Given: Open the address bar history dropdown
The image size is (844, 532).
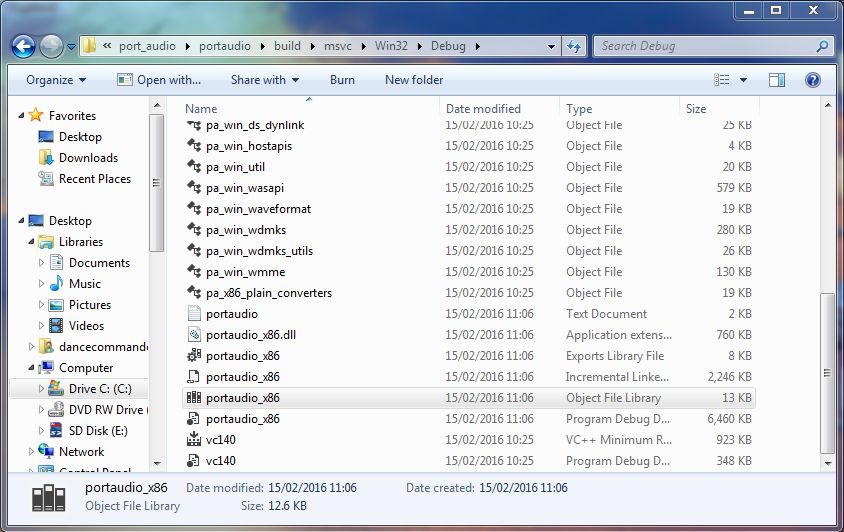Looking at the screenshot, I should point(551,47).
